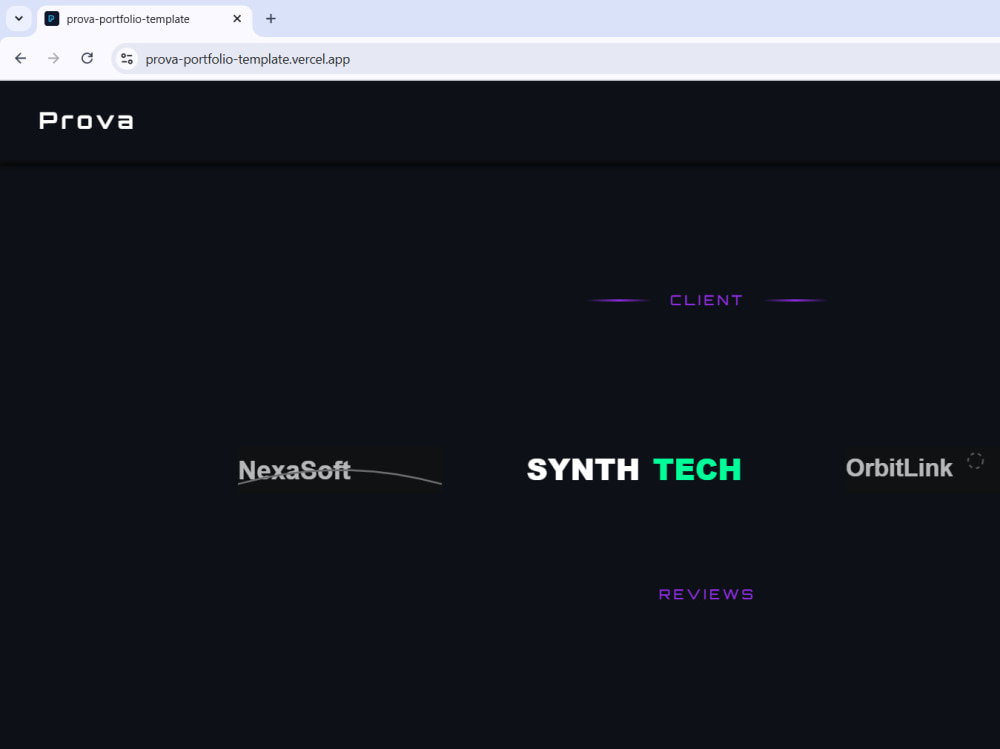Click the REVIEWS section heading
Screen dimensions: 1000x749
click(x=706, y=595)
